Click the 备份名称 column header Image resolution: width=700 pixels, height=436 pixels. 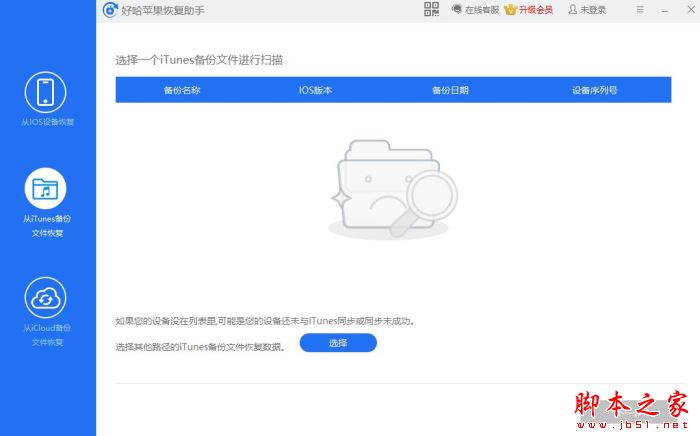[182, 90]
